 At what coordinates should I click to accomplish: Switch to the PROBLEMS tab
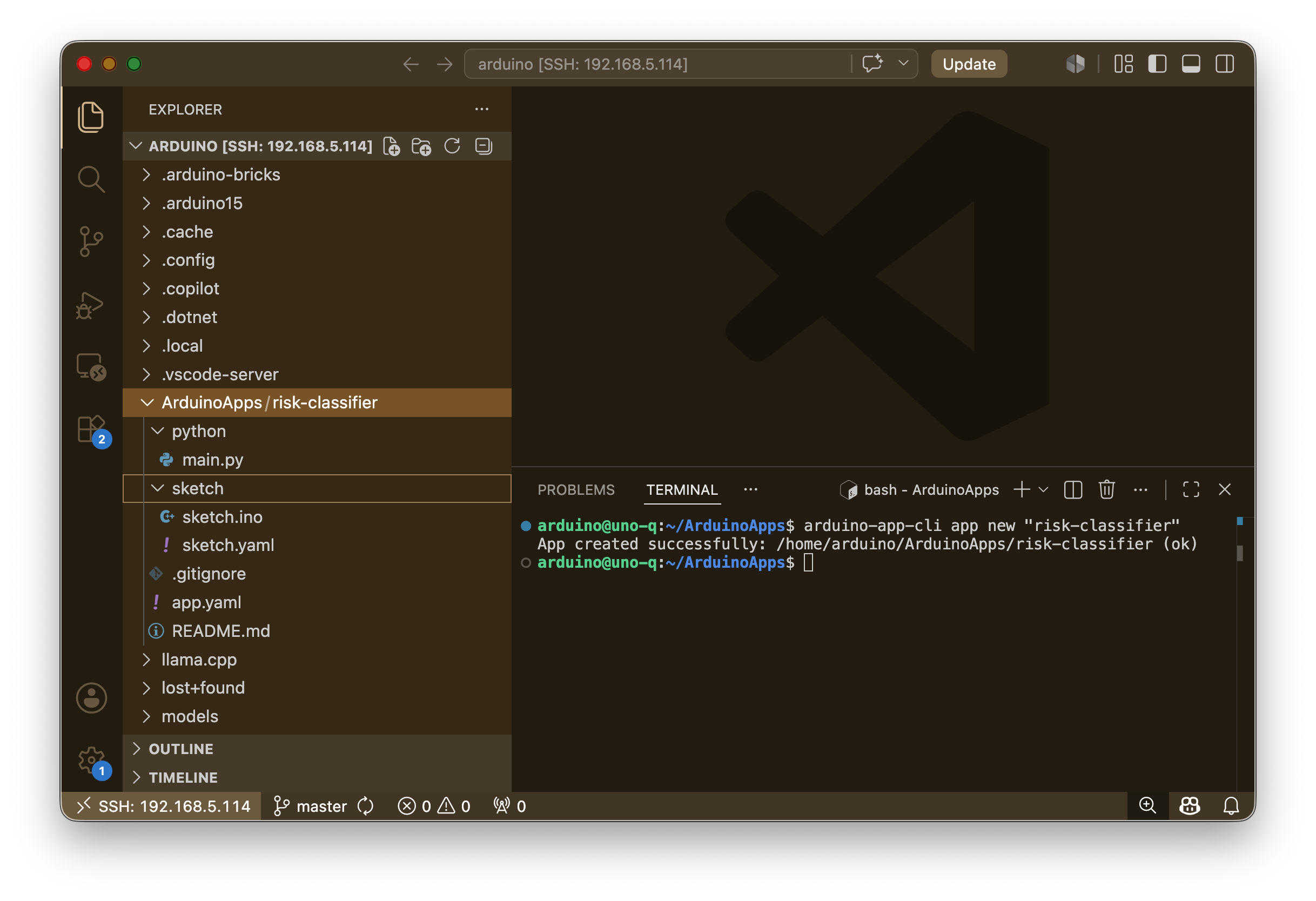tap(576, 490)
